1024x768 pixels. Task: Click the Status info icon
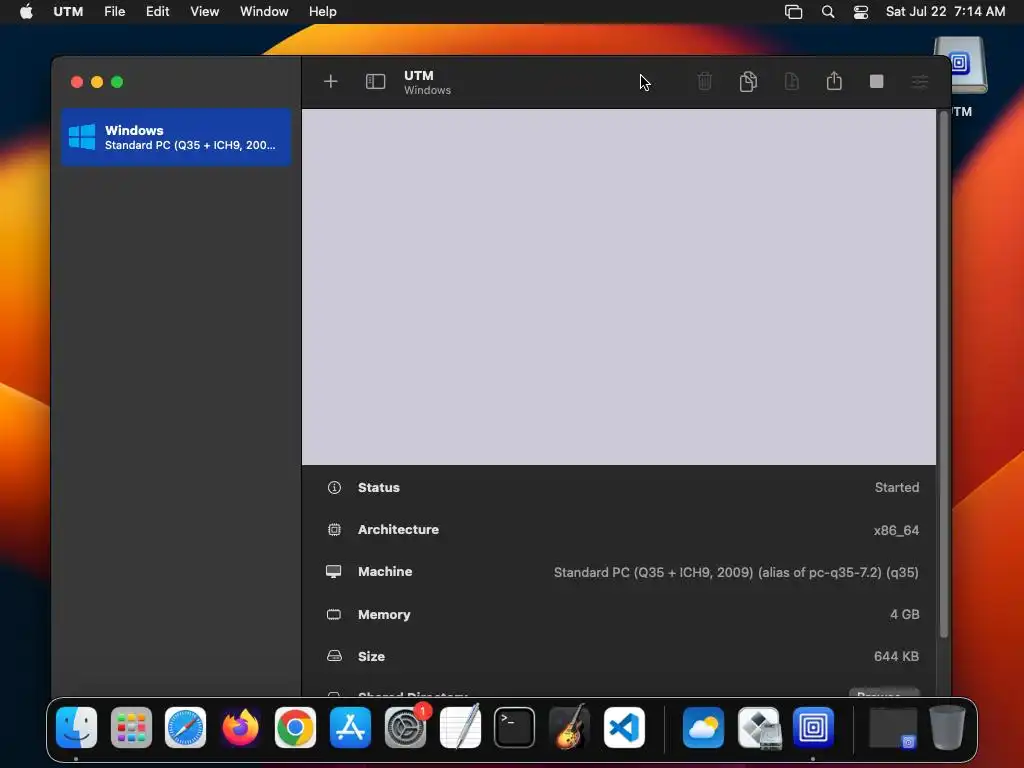[334, 487]
